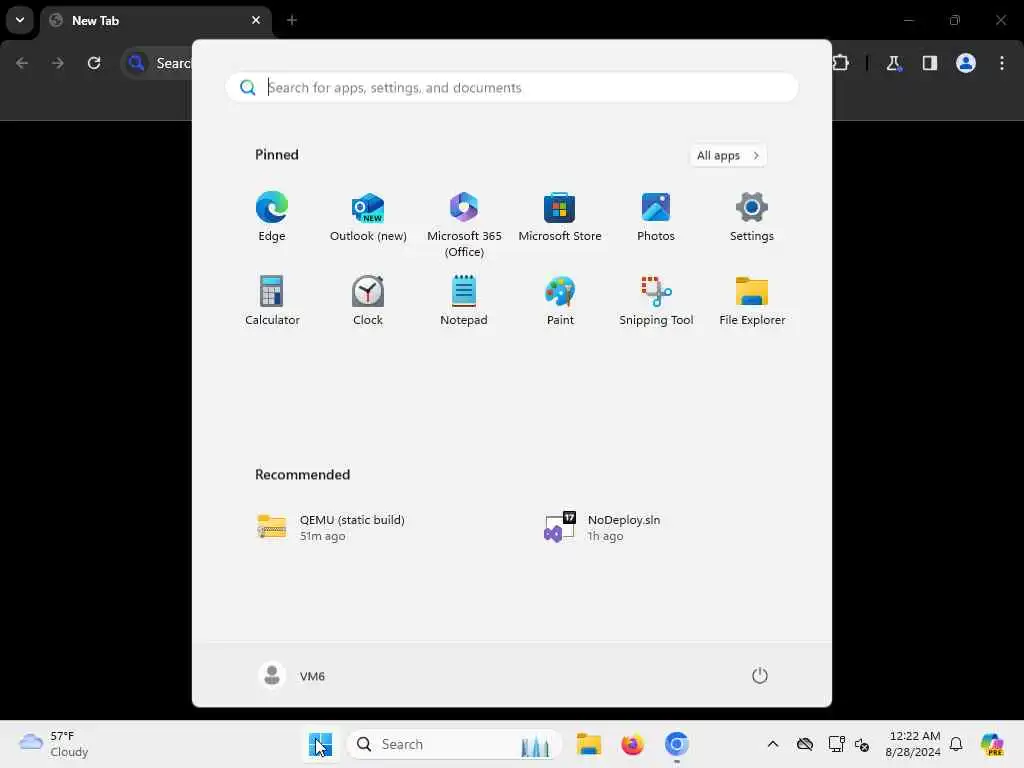
Task: Go forward in the browser
Action: click(57, 63)
